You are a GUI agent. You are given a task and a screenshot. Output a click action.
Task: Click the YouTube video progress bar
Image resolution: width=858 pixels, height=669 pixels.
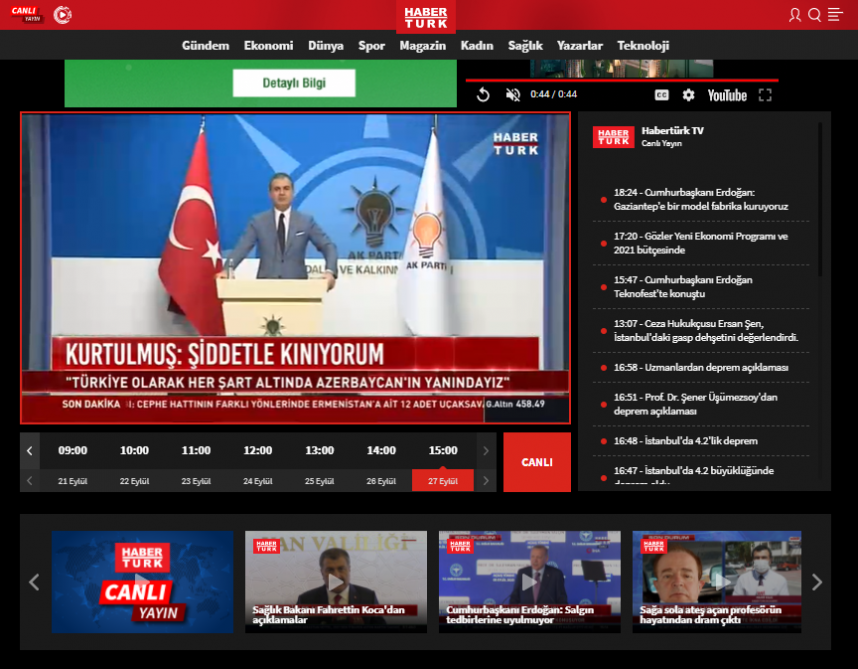(x=621, y=80)
